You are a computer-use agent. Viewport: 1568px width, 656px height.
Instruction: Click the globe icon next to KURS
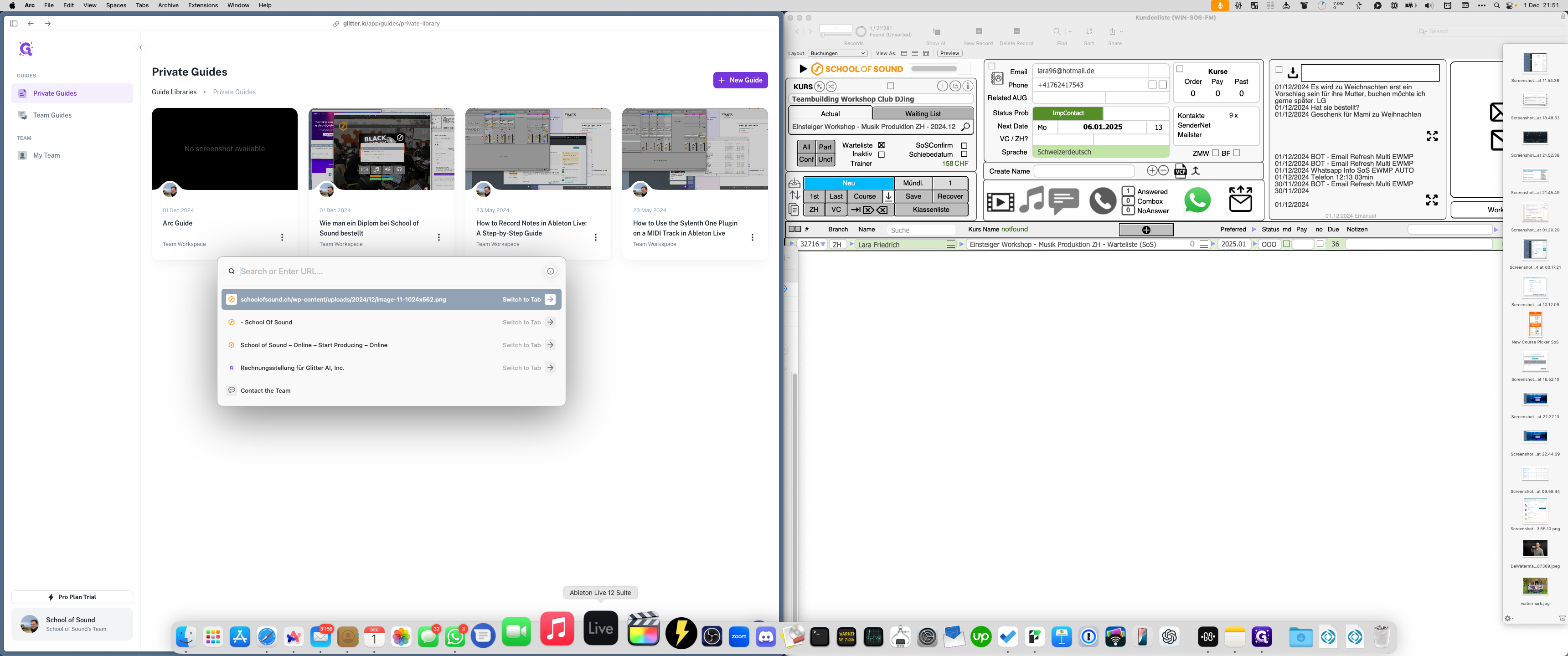click(x=819, y=87)
